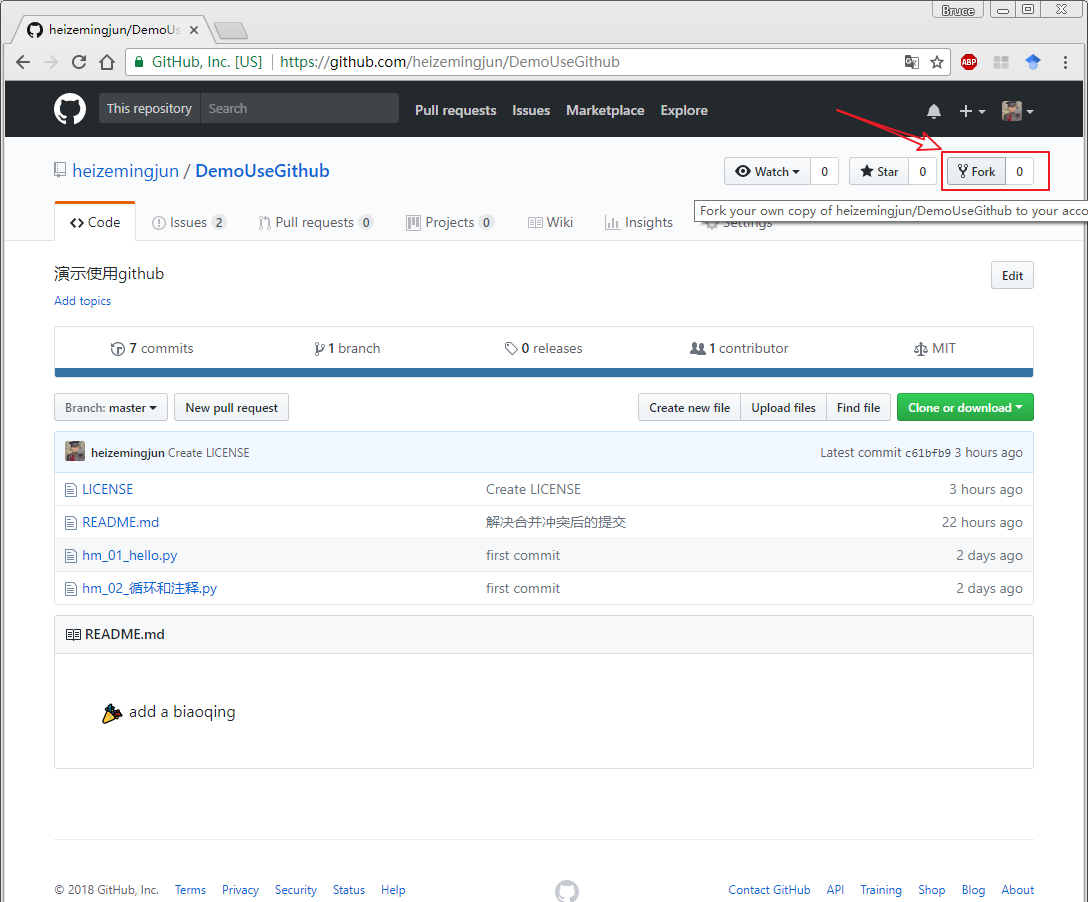The height and width of the screenshot is (902, 1088).
Task: Click the GitHub Octocat logo in header
Action: coord(70,109)
